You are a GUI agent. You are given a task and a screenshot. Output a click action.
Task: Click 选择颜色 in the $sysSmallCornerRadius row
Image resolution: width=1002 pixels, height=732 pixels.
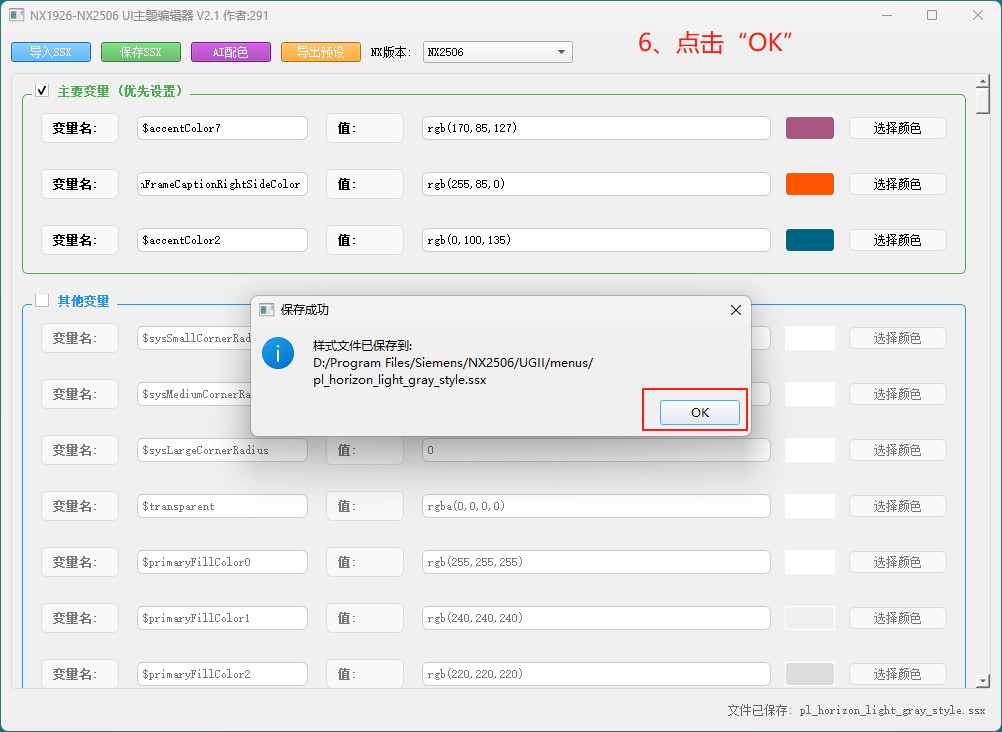[x=897, y=338]
